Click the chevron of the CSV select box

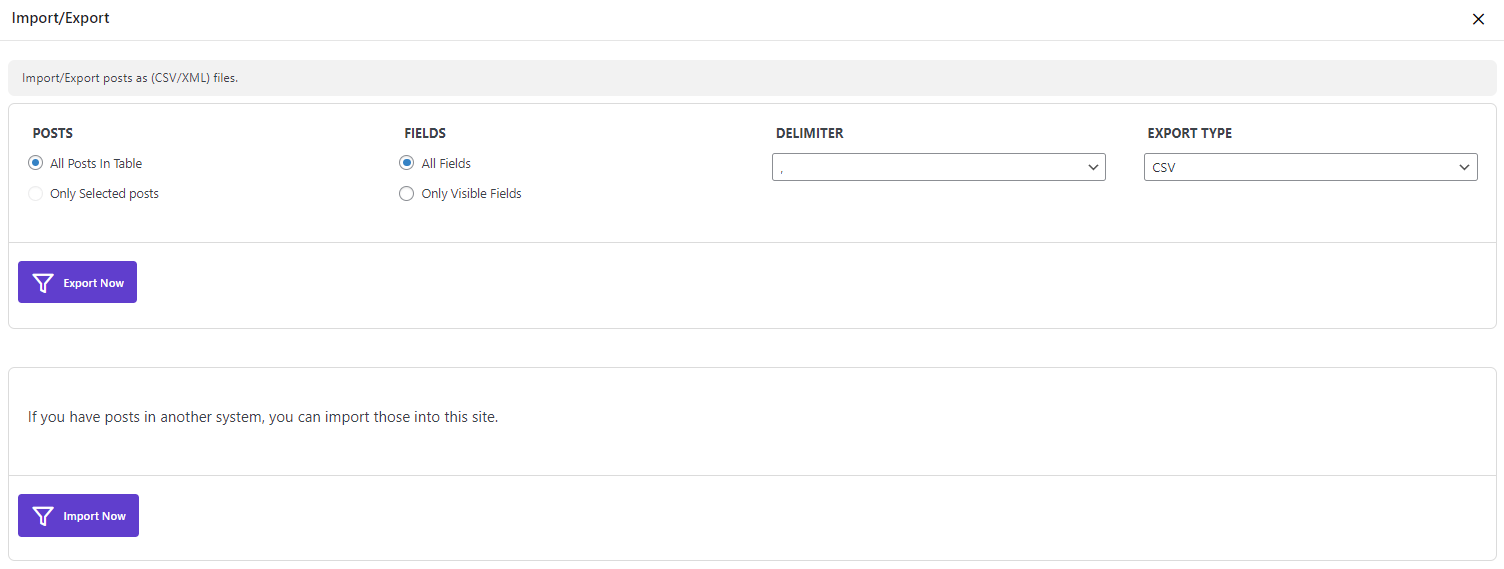click(x=1465, y=167)
